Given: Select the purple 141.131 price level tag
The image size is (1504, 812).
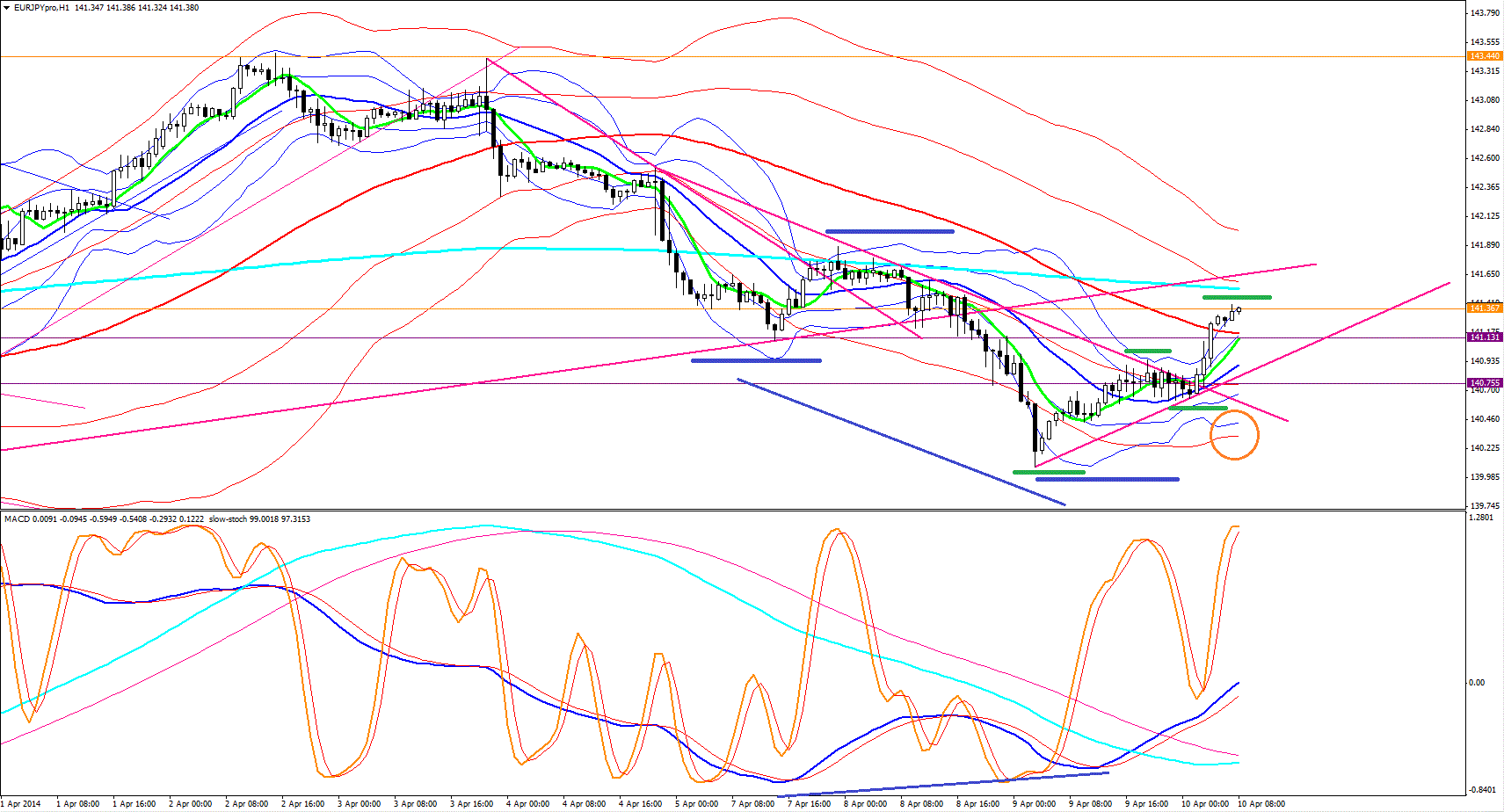Looking at the screenshot, I should coord(1485,337).
